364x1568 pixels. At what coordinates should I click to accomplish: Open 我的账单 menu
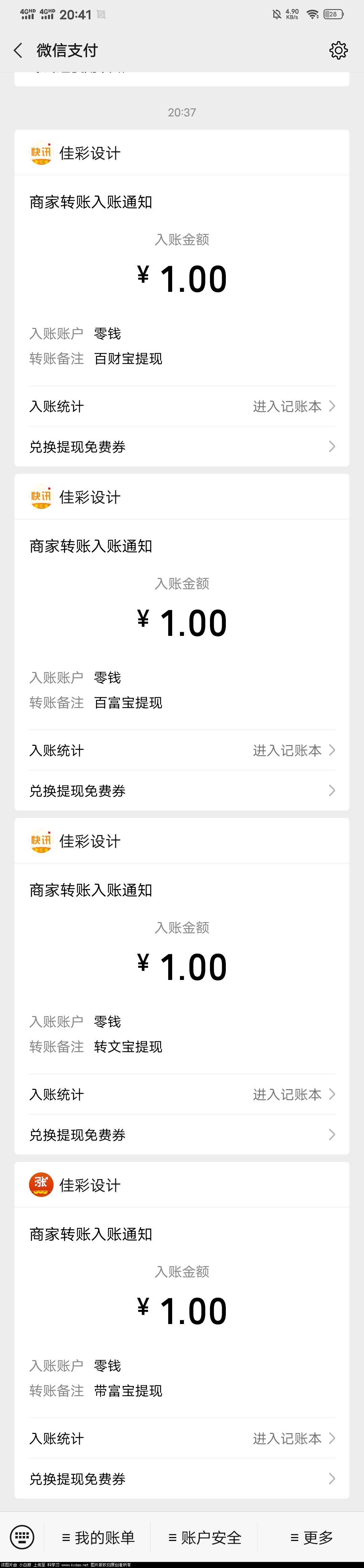98,1538
